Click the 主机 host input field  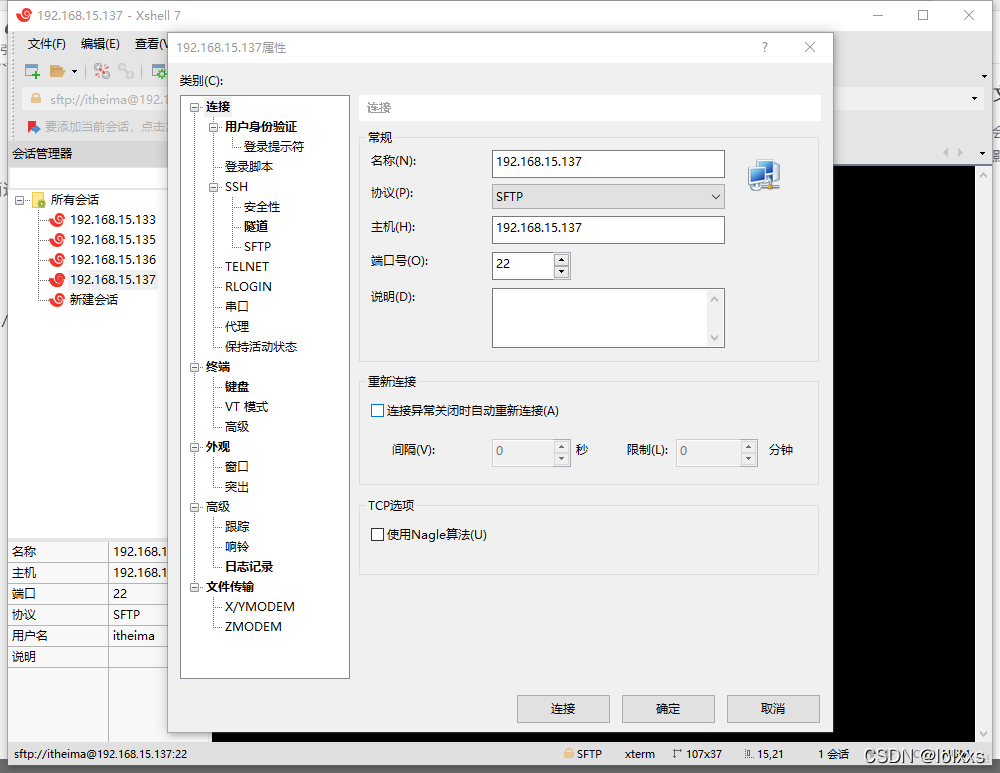click(x=608, y=230)
